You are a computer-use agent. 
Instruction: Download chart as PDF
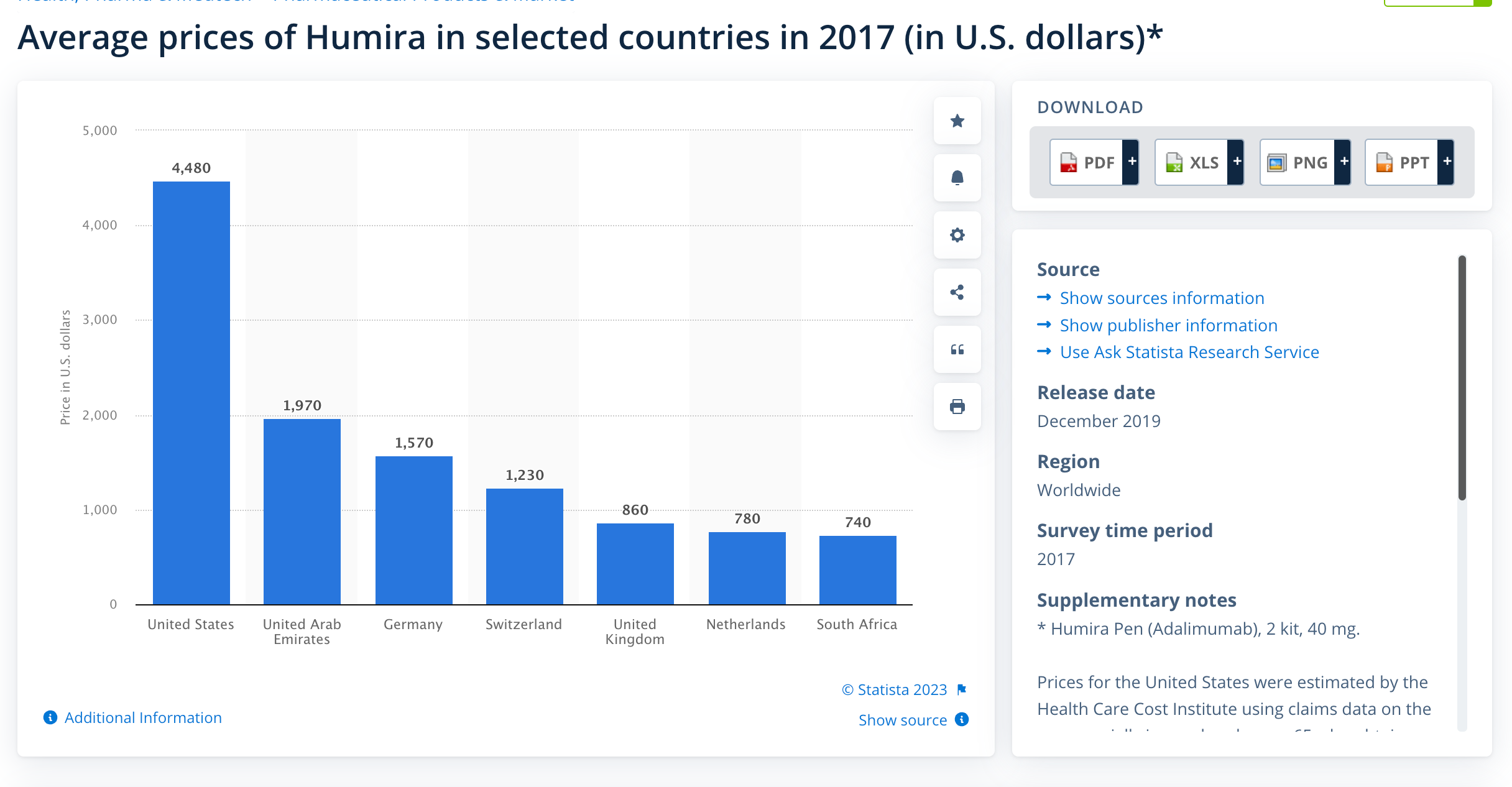pos(1087,162)
